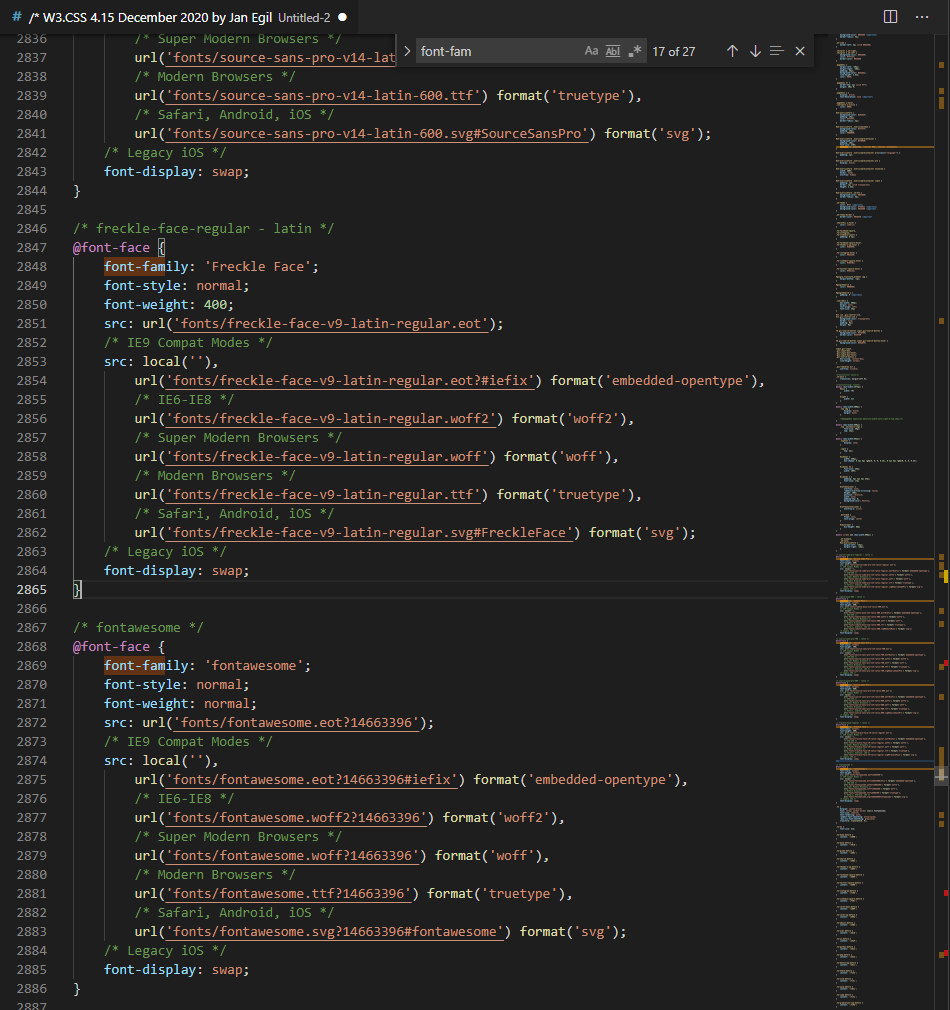Click the vertical scrollbar thumb at the right edge
The height and width of the screenshot is (1010, 950).
coord(942,774)
